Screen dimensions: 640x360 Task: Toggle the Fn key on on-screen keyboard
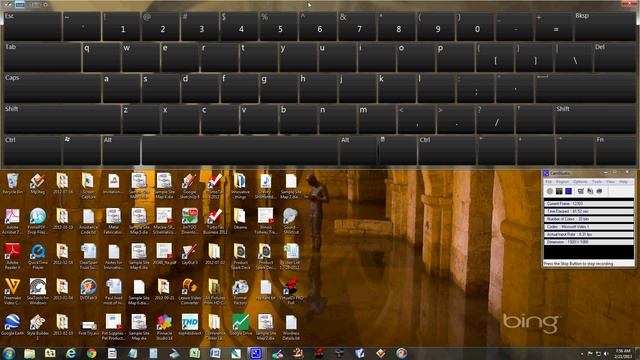[615, 150]
